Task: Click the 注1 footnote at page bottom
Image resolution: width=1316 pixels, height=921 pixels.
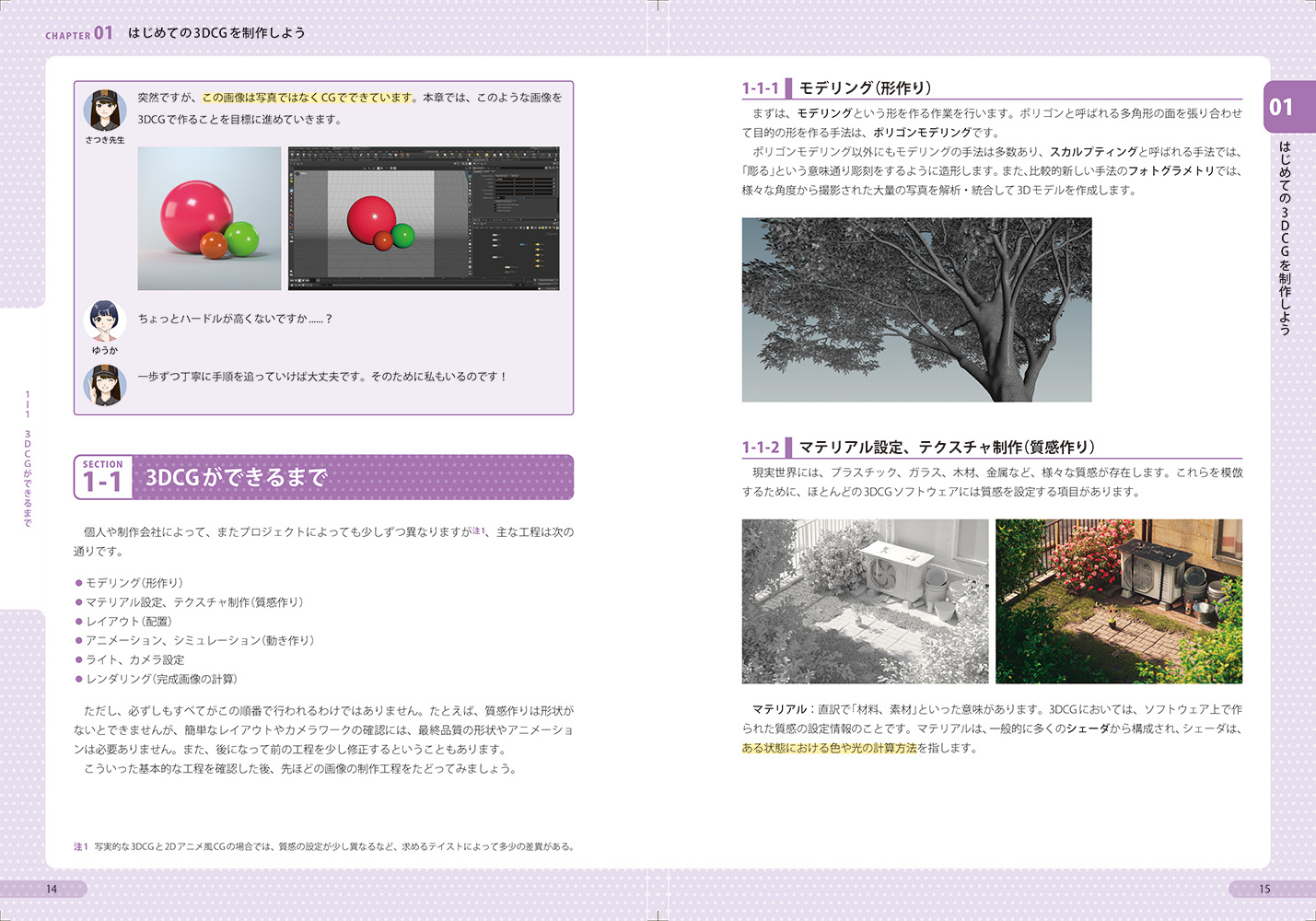Action: [323, 846]
